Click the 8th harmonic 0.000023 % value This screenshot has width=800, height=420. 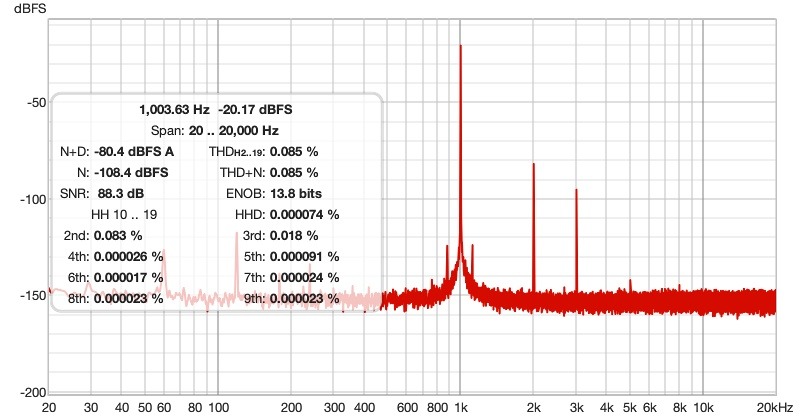[x=129, y=298]
